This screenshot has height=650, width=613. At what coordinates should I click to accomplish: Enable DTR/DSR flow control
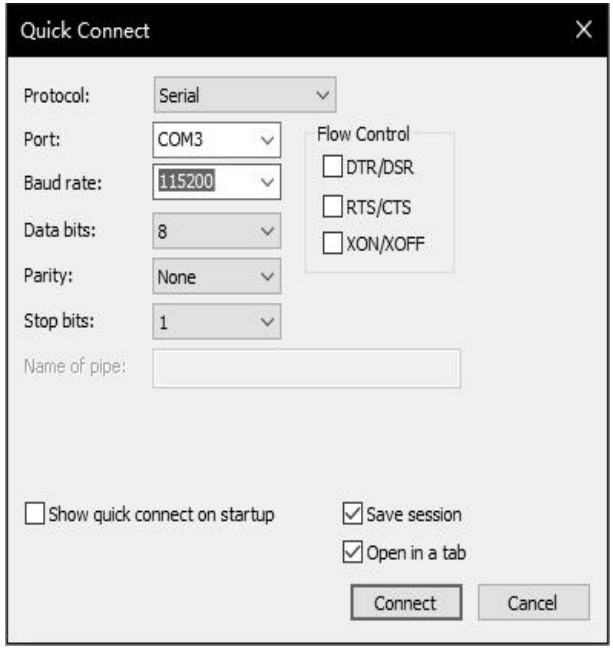333,168
